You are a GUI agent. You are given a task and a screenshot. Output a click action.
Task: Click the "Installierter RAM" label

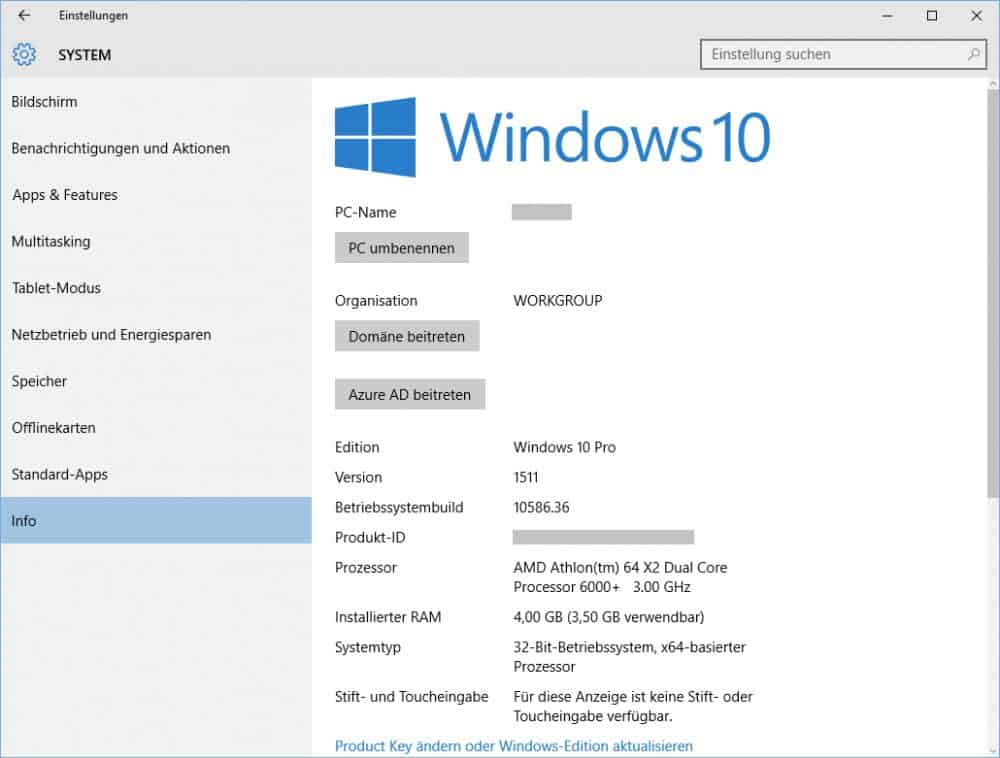388,617
